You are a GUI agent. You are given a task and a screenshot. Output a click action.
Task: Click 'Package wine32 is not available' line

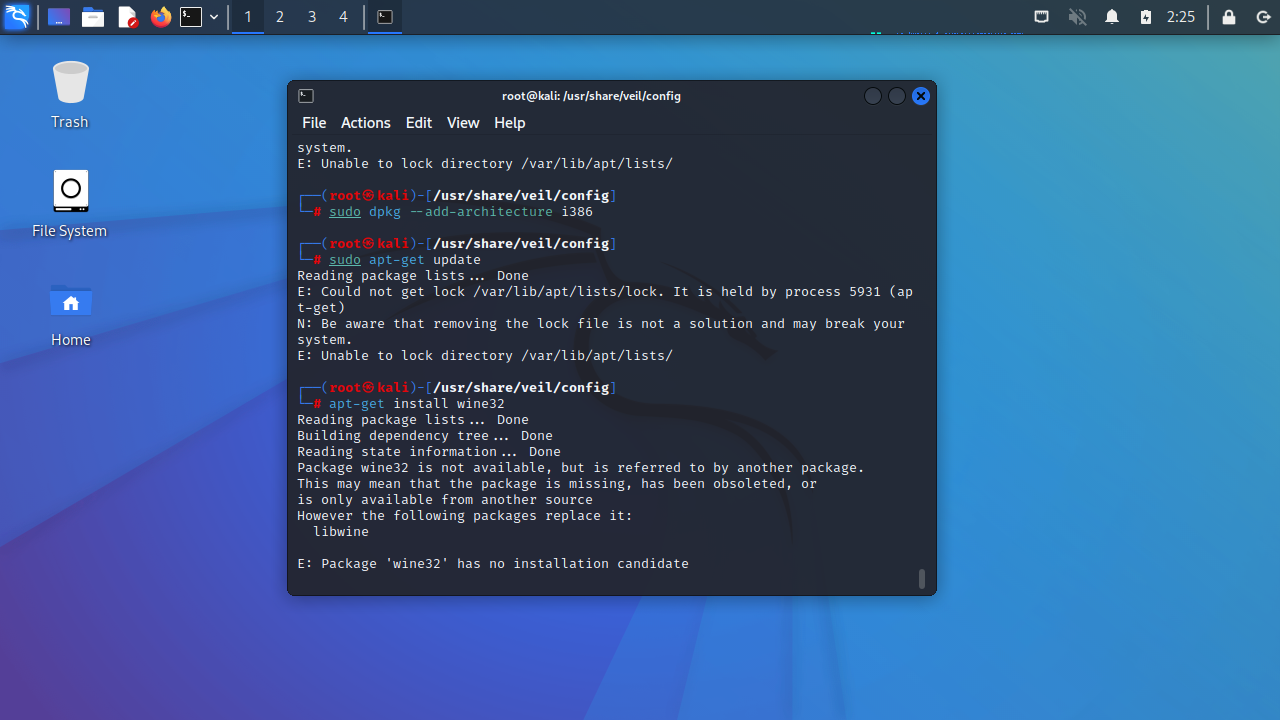pyautogui.click(x=581, y=468)
